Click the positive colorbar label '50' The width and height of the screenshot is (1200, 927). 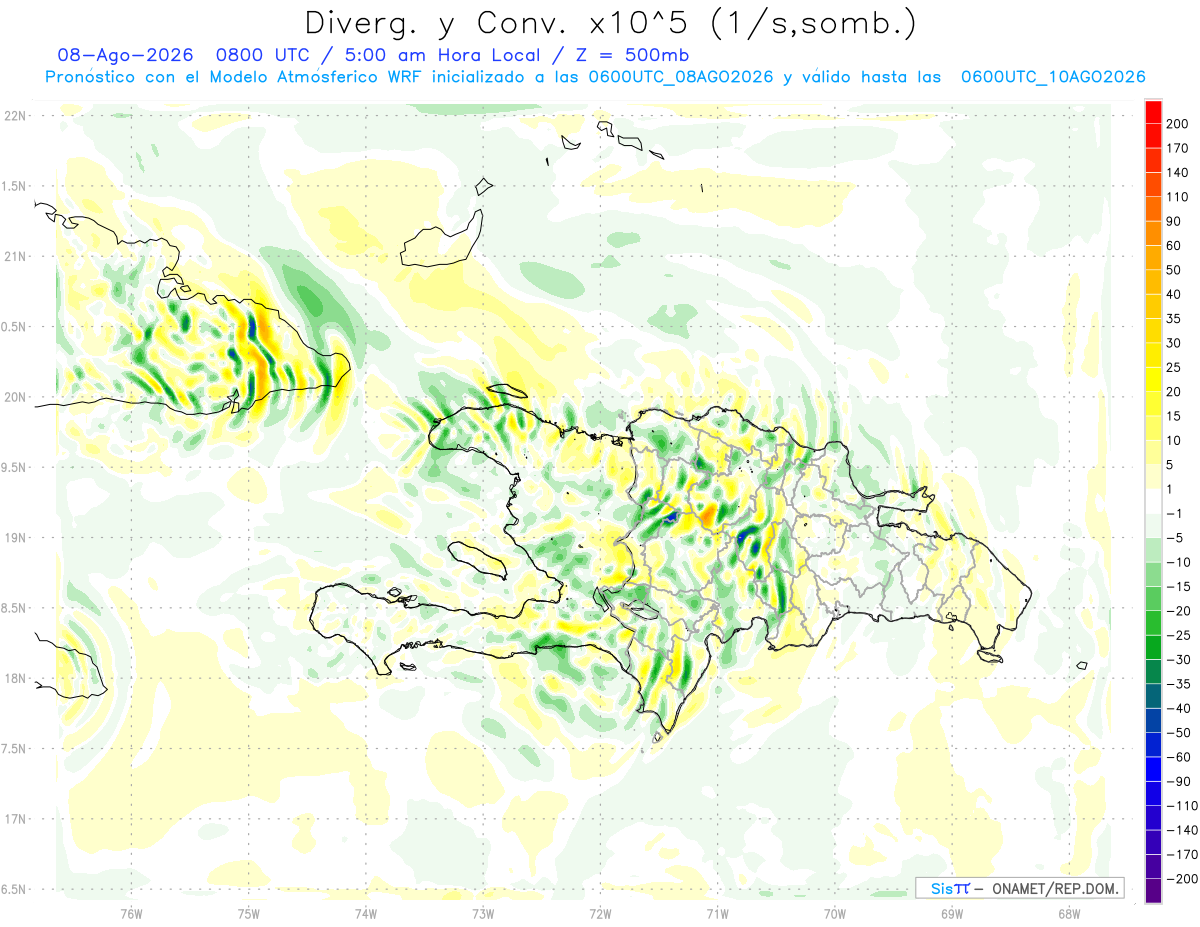pyautogui.click(x=1174, y=270)
